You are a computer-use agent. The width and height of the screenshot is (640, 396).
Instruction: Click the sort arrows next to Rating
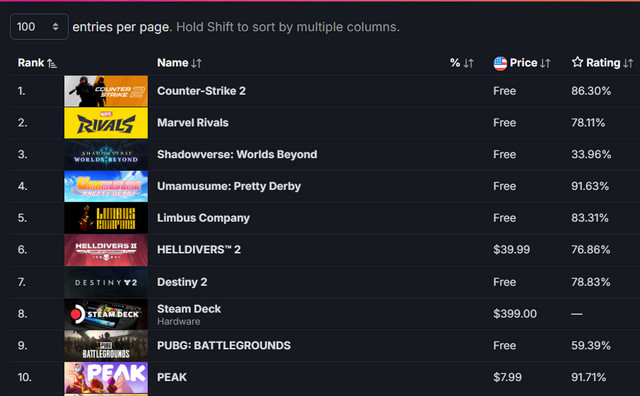[628, 63]
